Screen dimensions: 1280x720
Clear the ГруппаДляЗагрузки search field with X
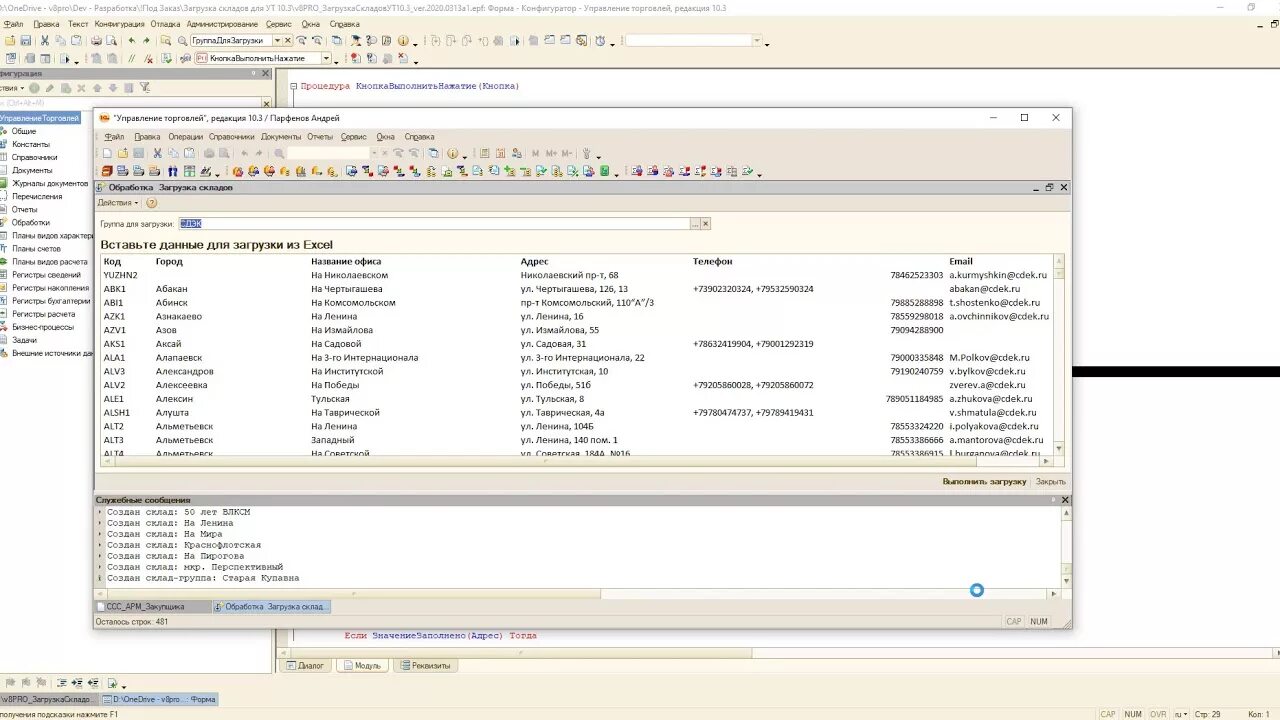(x=288, y=41)
